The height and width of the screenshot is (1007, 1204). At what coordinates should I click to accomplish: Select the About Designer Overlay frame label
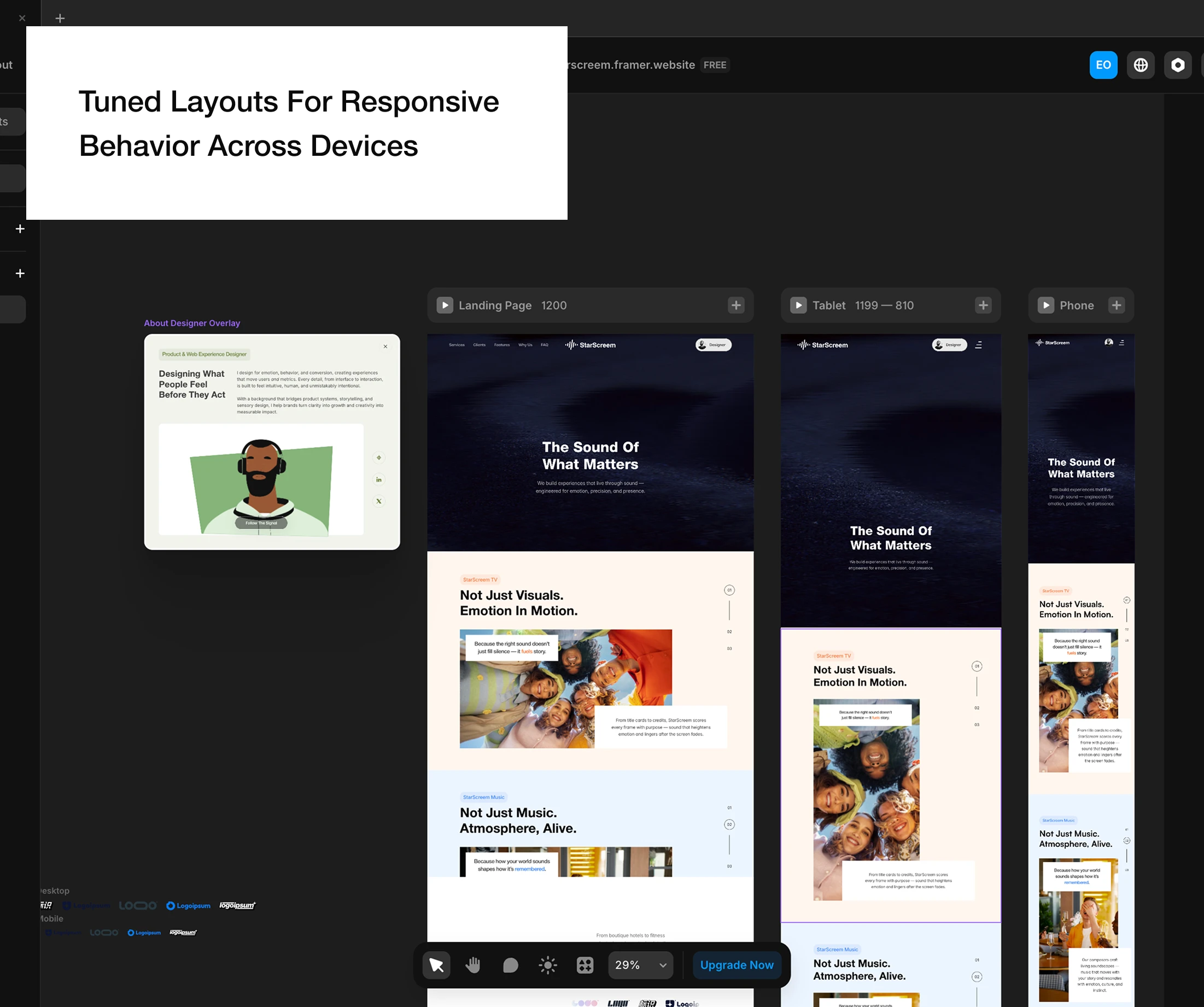(192, 323)
